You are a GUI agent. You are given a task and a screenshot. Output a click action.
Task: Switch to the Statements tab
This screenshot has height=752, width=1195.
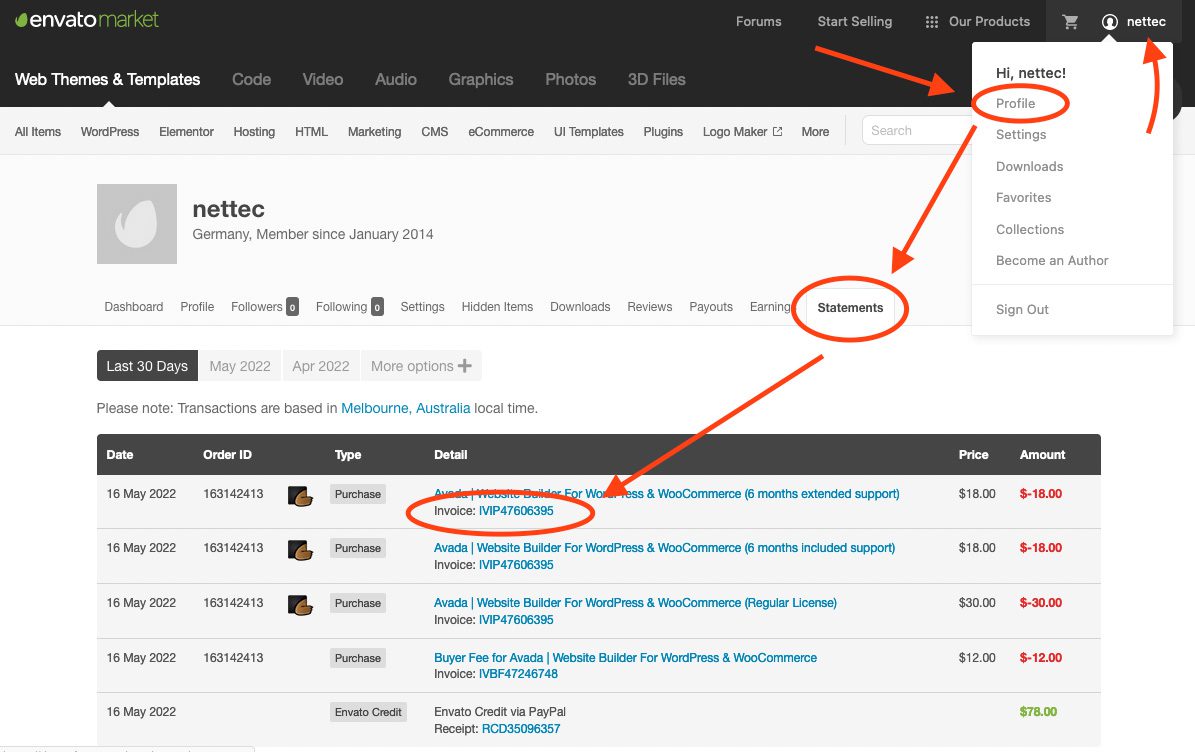850,308
